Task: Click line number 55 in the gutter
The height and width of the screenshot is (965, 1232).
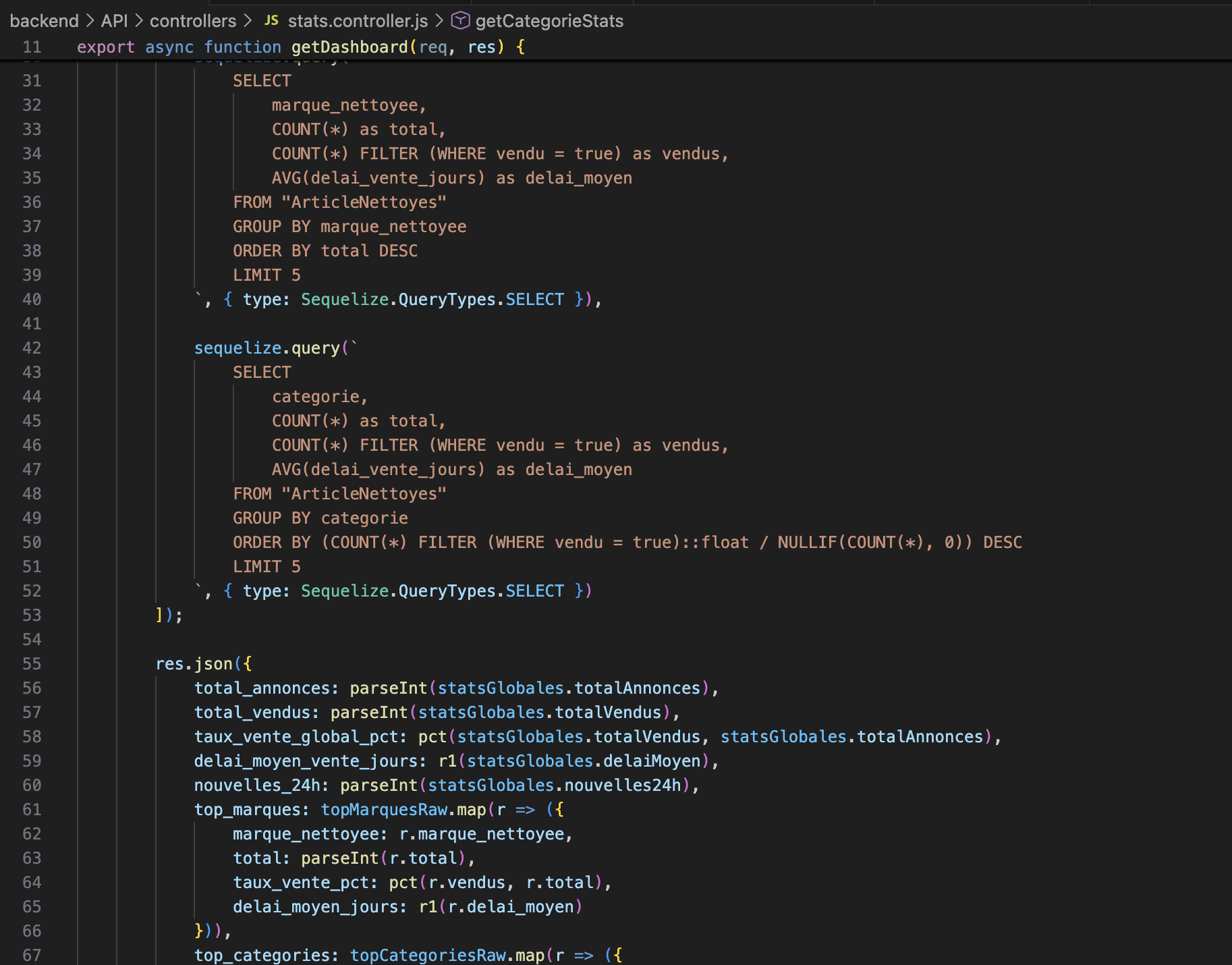Action: 32,663
